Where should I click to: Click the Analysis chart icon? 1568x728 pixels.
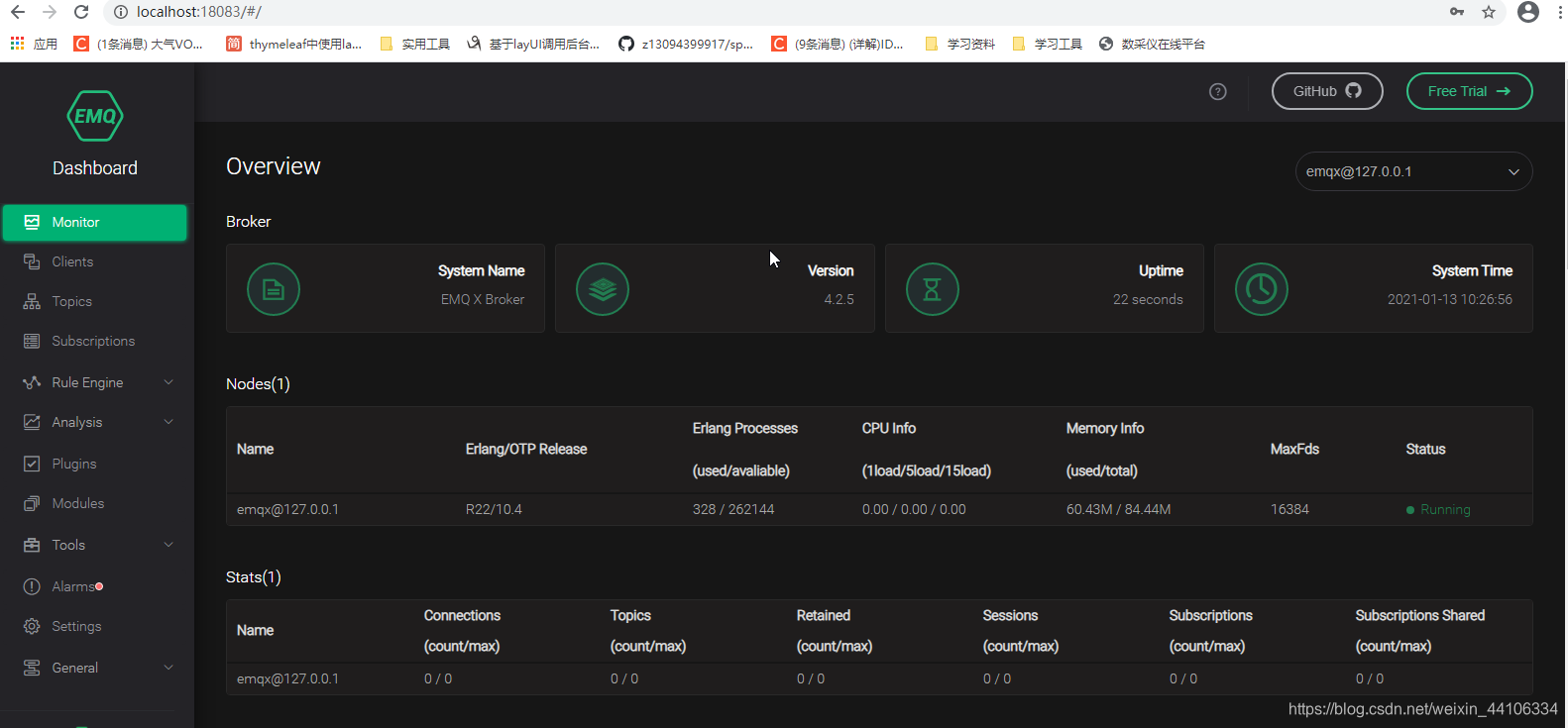(x=32, y=422)
